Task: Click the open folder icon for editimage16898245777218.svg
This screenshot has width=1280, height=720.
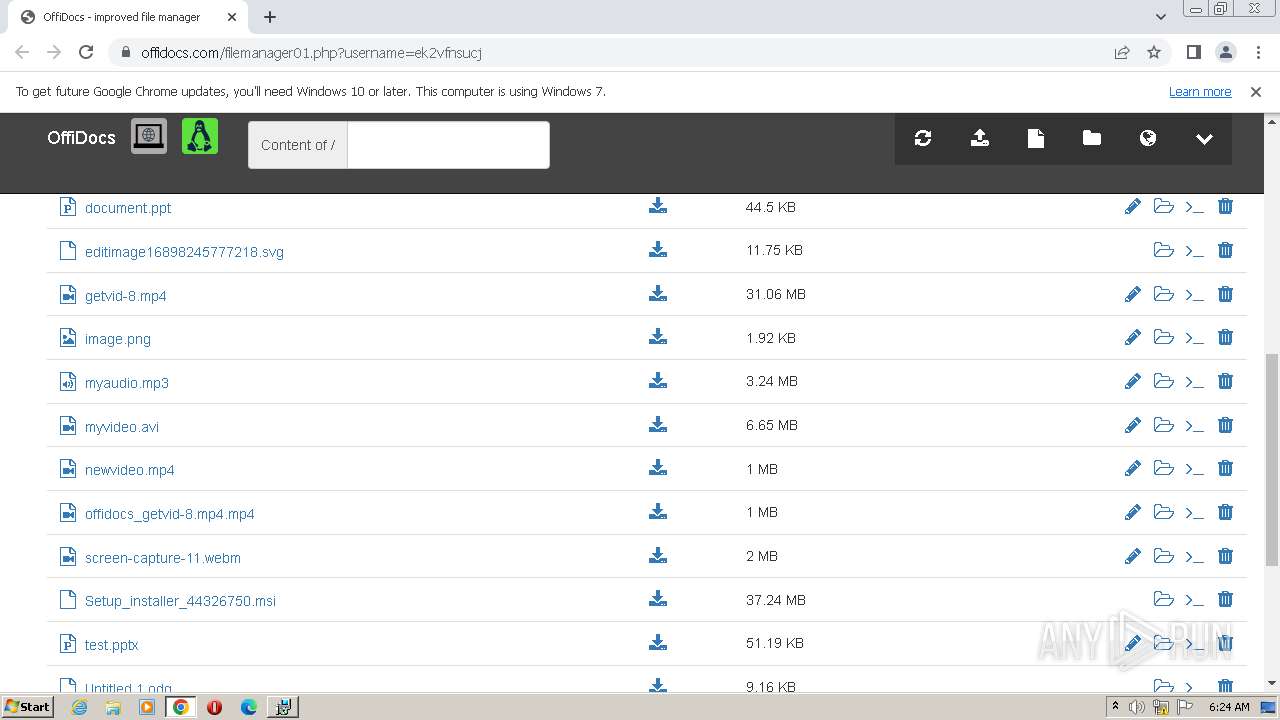Action: pyautogui.click(x=1164, y=250)
